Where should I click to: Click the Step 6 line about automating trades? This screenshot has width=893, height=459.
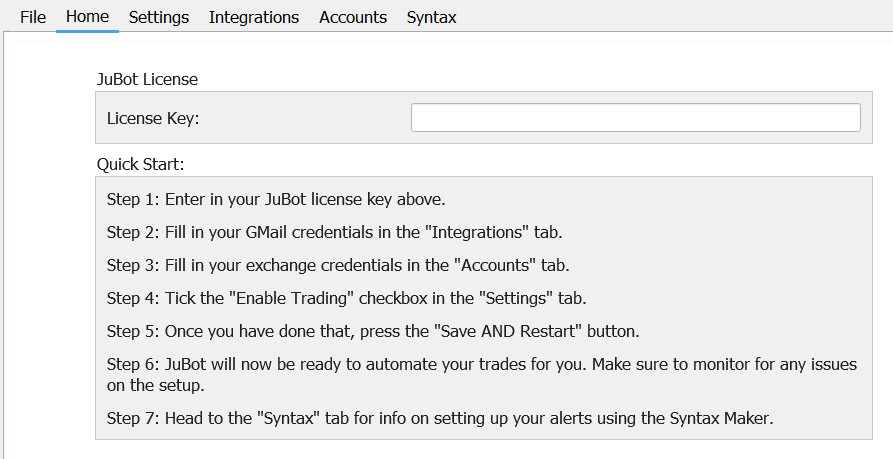[x=482, y=375]
